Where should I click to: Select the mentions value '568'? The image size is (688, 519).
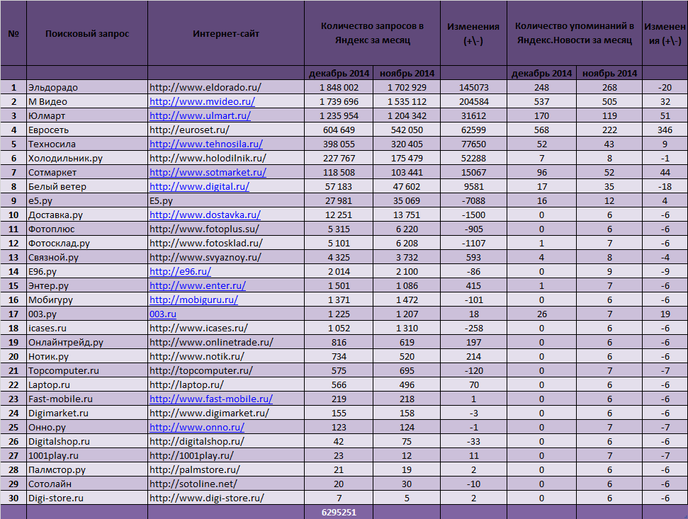pos(542,130)
